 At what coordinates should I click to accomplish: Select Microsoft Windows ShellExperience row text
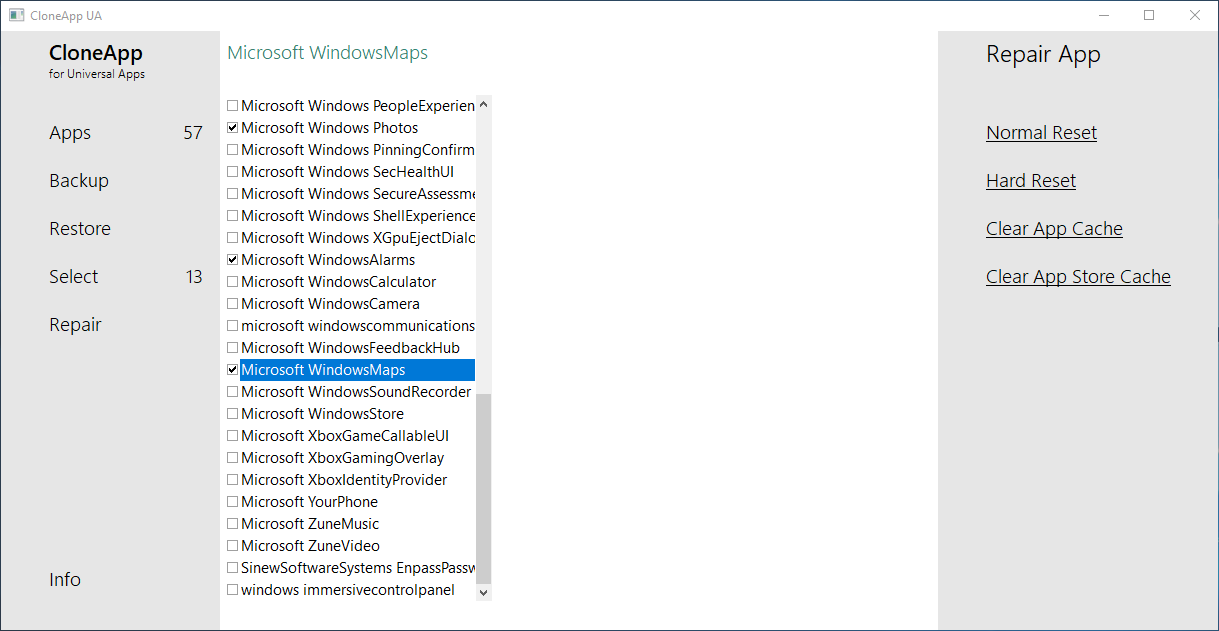(358, 216)
